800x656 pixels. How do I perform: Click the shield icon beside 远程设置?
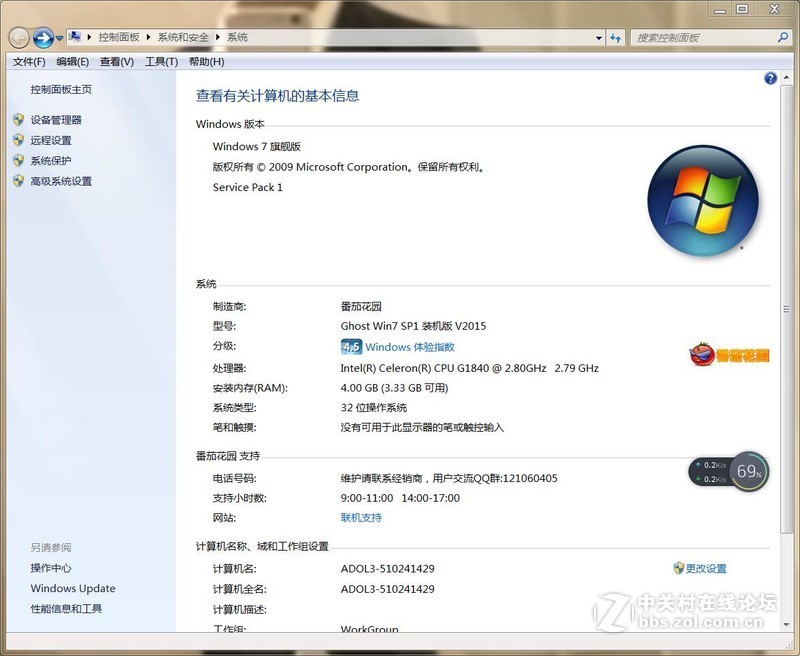coord(18,140)
